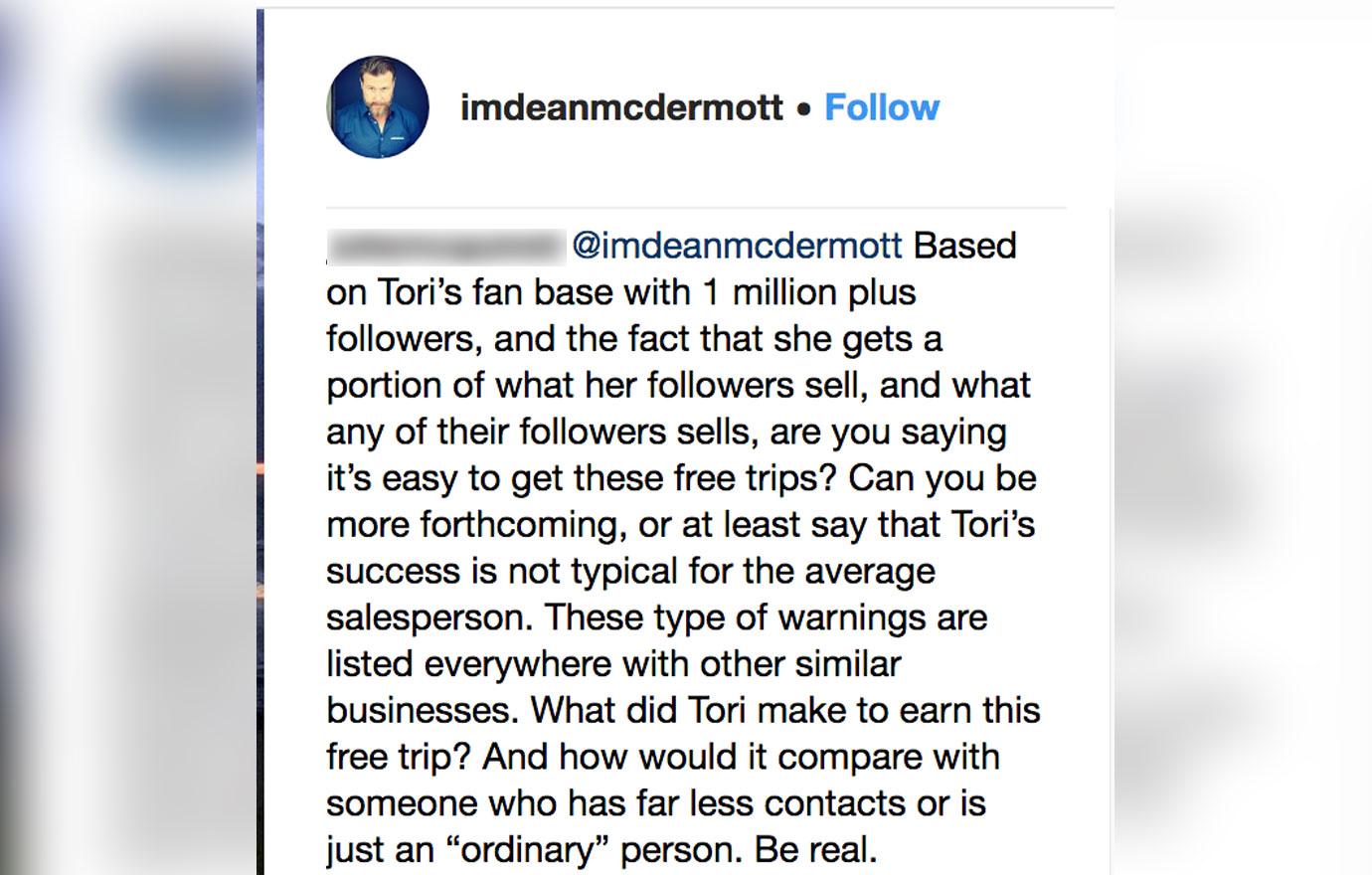The height and width of the screenshot is (875, 1372).
Task: Open the imdeanmcdermott username in header
Action: pos(621,107)
